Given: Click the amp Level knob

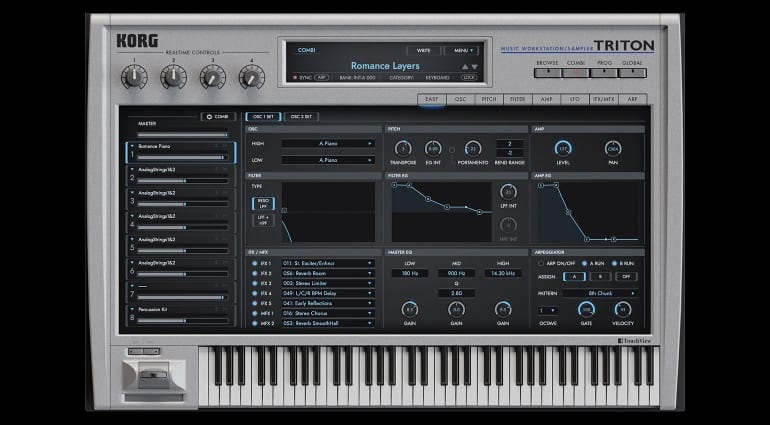Looking at the screenshot, I should pos(563,148).
